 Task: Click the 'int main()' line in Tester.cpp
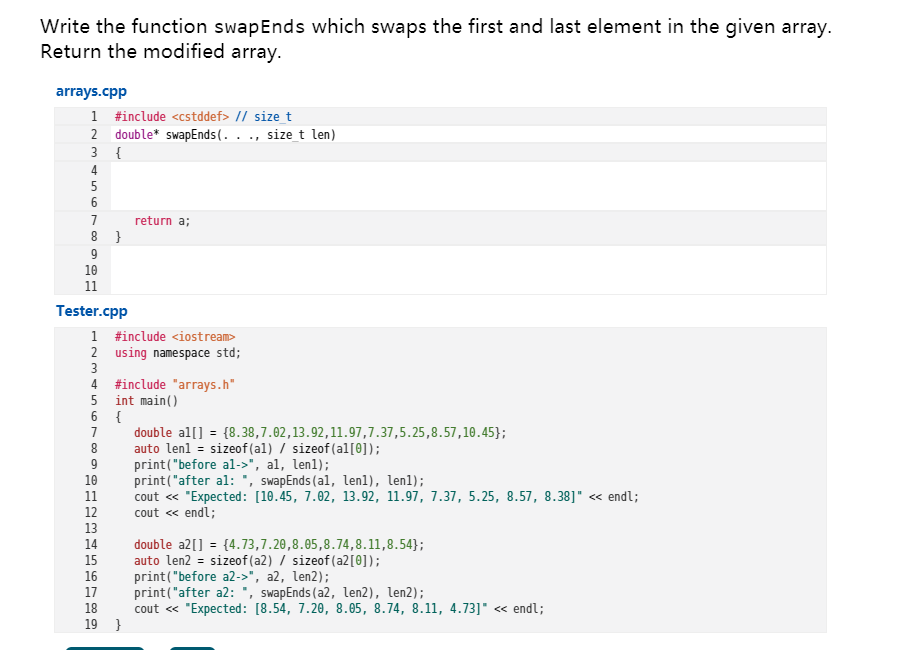pos(146,400)
